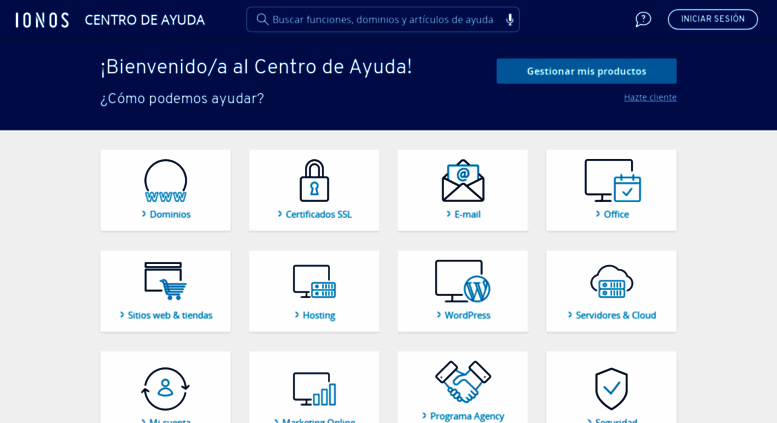Click the CENTRO DE AYUDA title

pyautogui.click(x=145, y=20)
